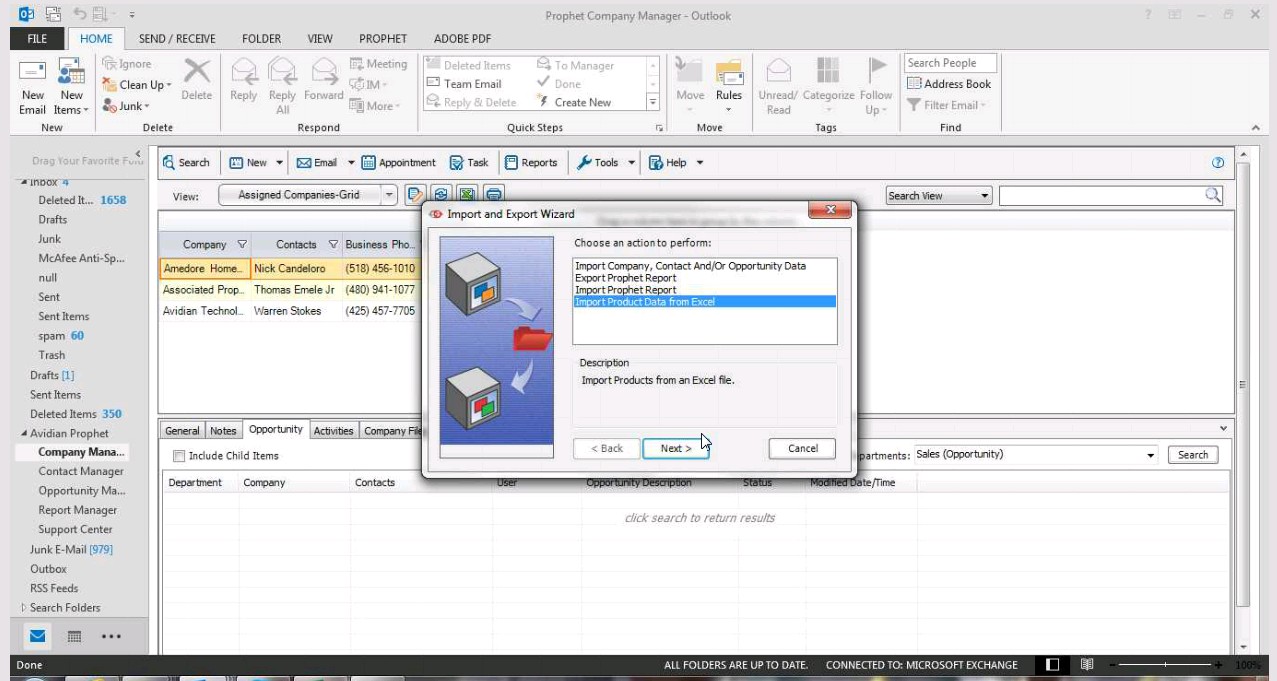Open more navigation options ellipsis

tap(111, 636)
